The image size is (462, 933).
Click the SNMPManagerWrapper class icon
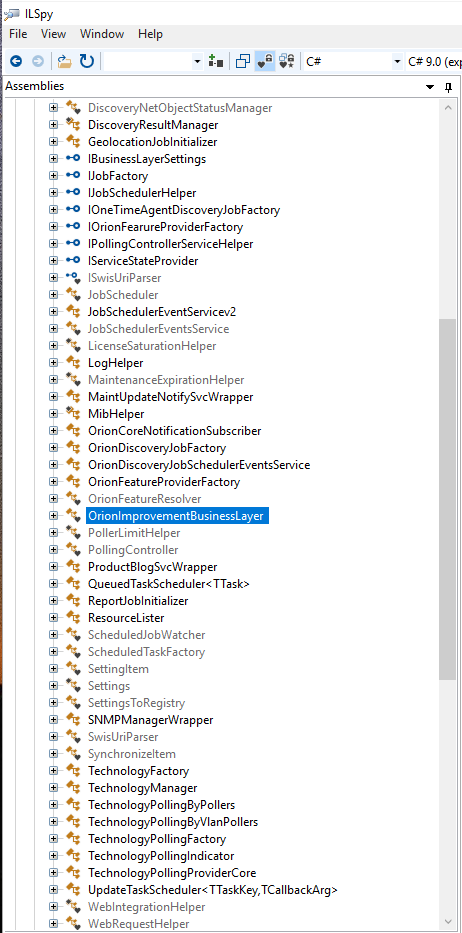[73, 719]
